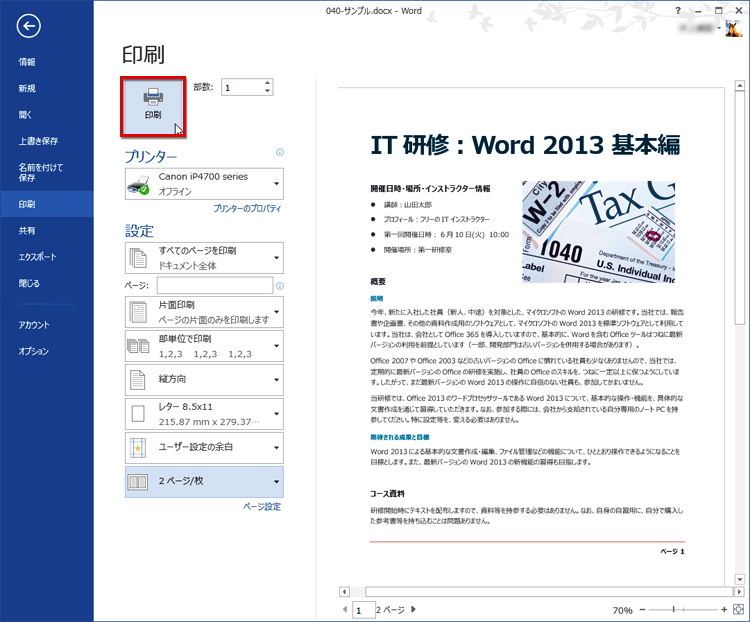Click the current page number box
750x622 pixels.
click(364, 610)
